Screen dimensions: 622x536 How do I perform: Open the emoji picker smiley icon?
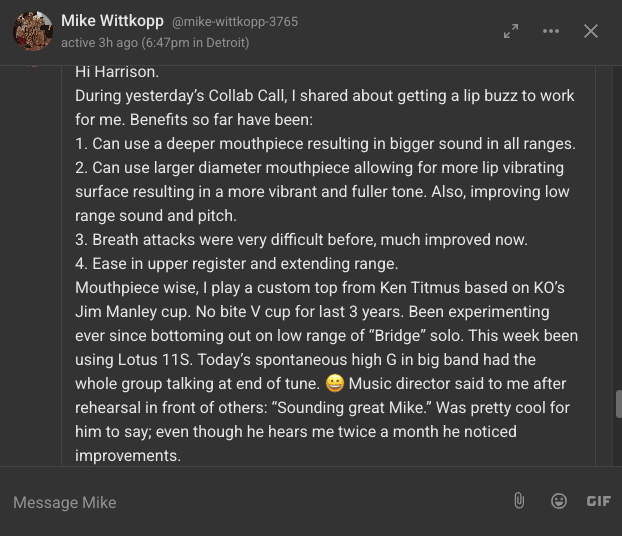pos(559,501)
